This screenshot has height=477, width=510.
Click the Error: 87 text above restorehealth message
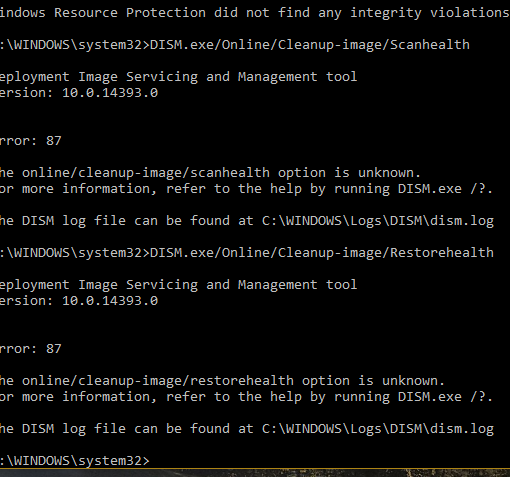(31, 349)
